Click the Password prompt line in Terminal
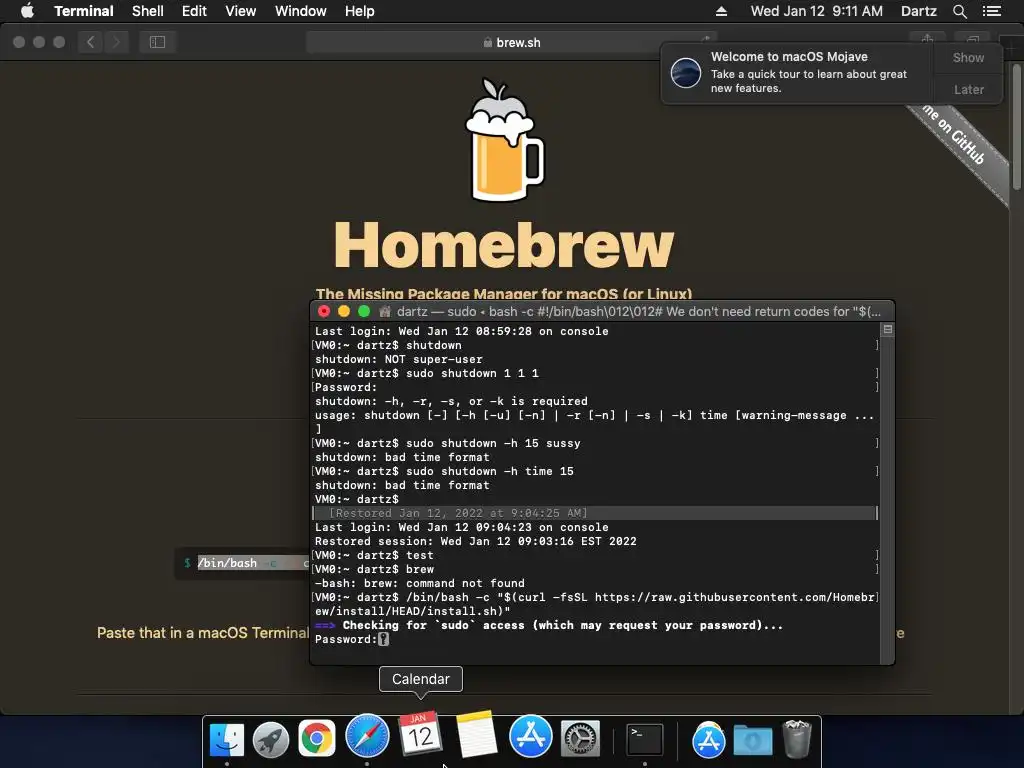The height and width of the screenshot is (768, 1024). [x=352, y=639]
